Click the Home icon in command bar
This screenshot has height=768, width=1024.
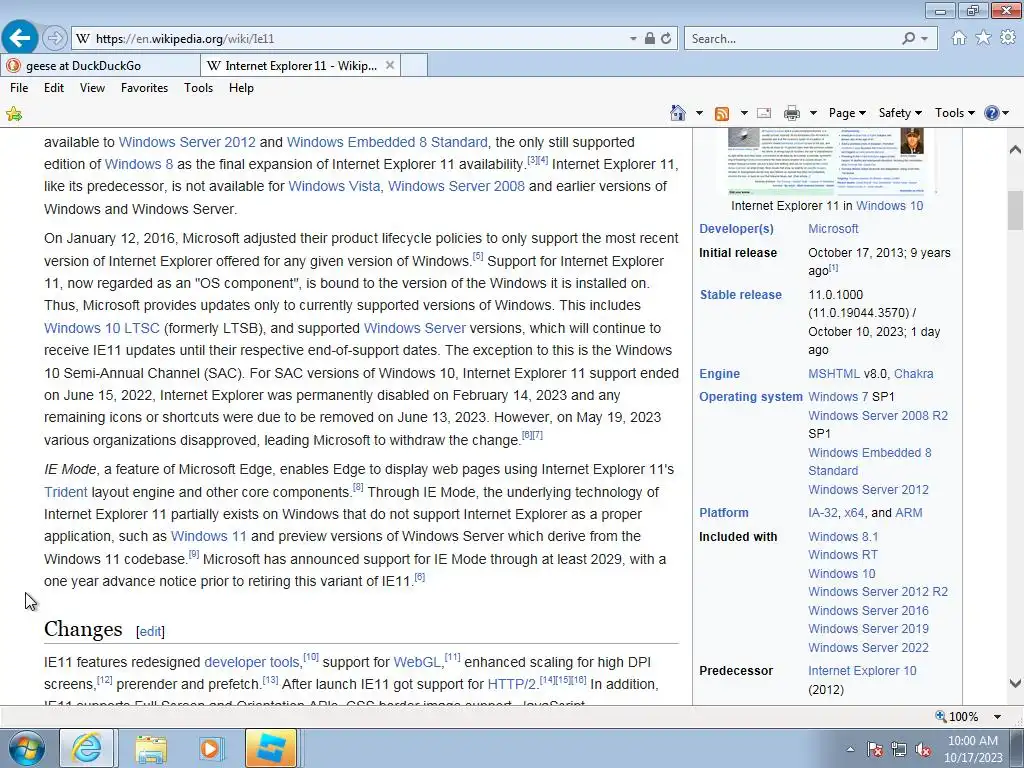tap(678, 113)
